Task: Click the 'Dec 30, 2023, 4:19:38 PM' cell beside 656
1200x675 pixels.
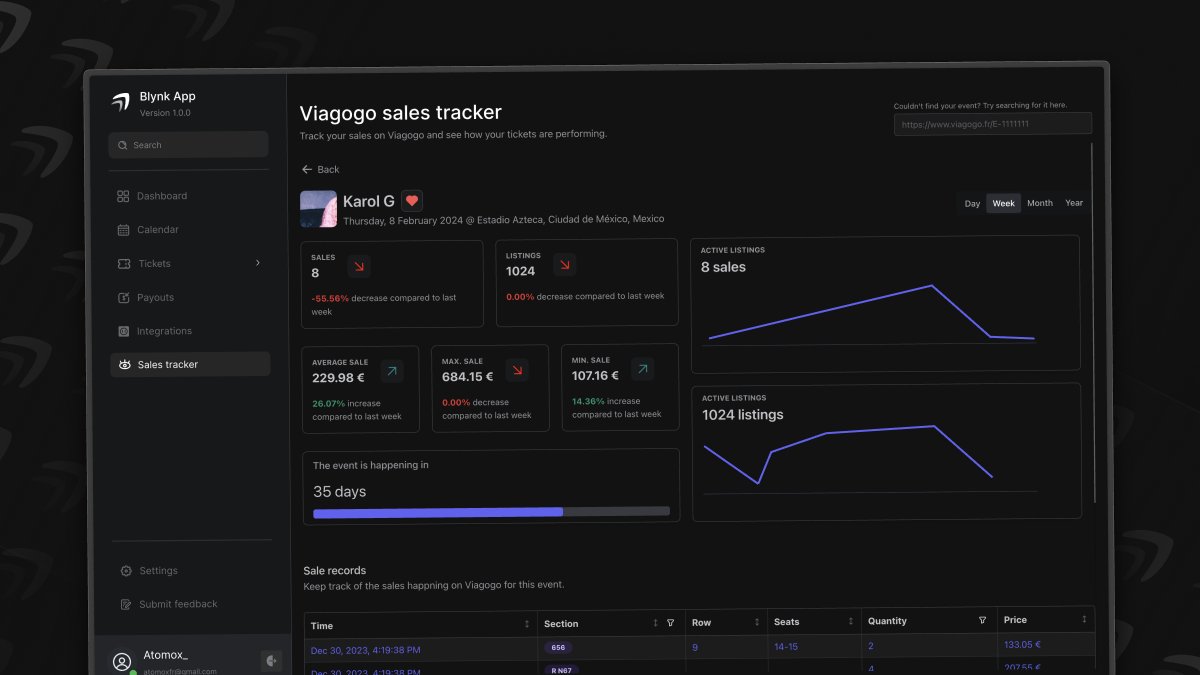Action: pos(365,650)
